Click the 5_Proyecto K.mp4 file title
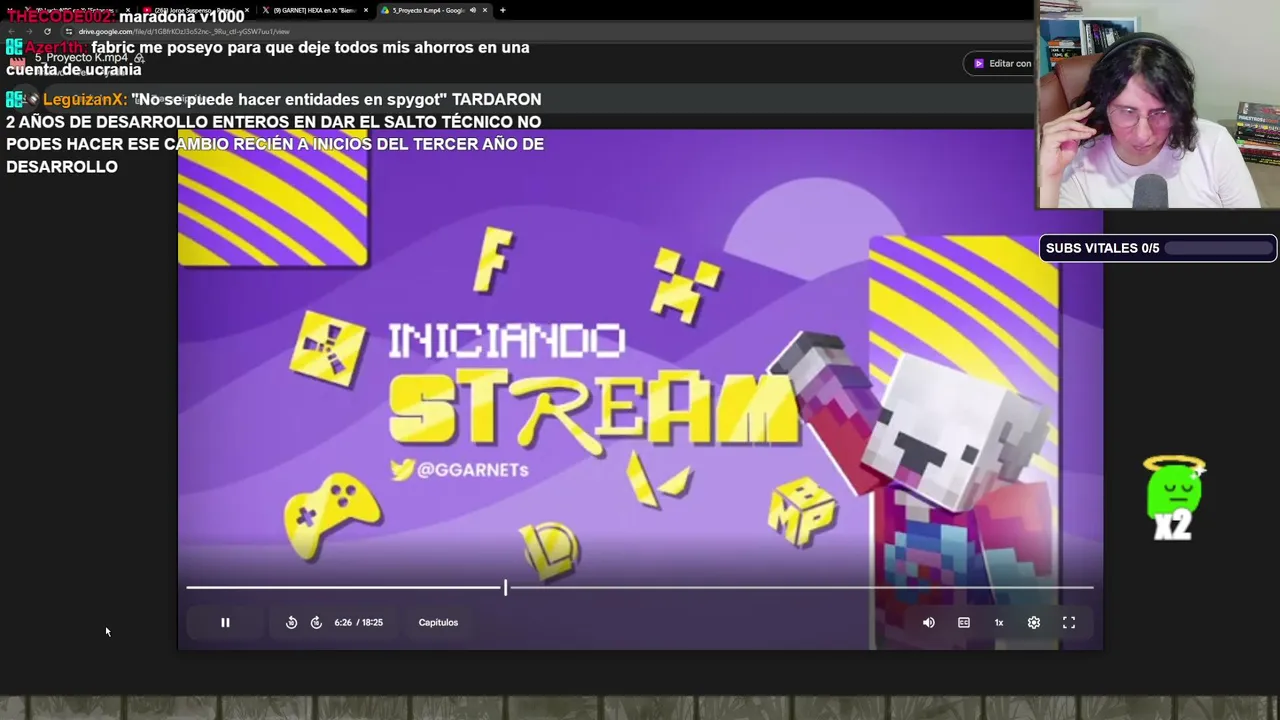 (82, 58)
